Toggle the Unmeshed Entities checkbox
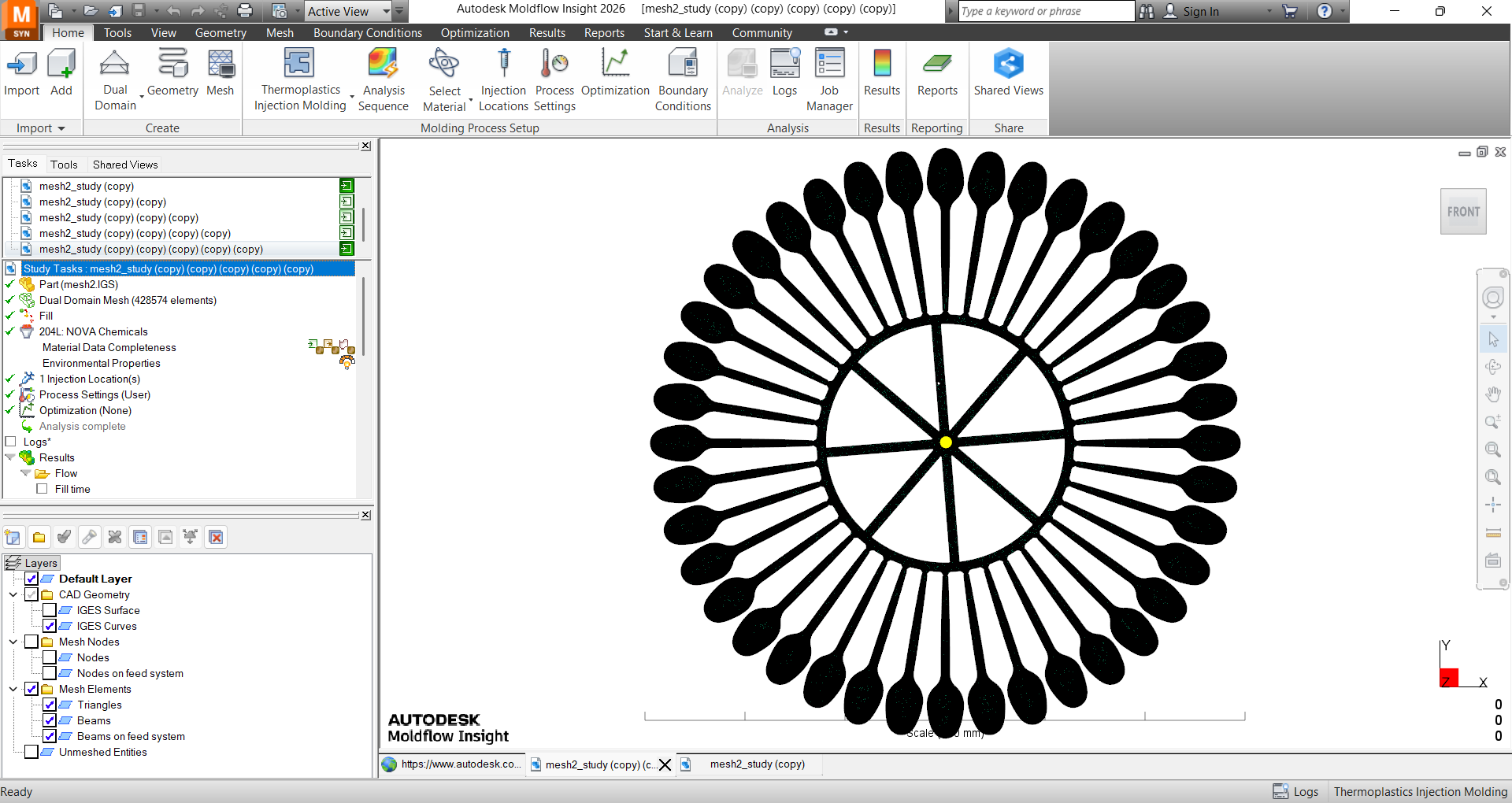Image resolution: width=1512 pixels, height=803 pixels. tap(31, 752)
